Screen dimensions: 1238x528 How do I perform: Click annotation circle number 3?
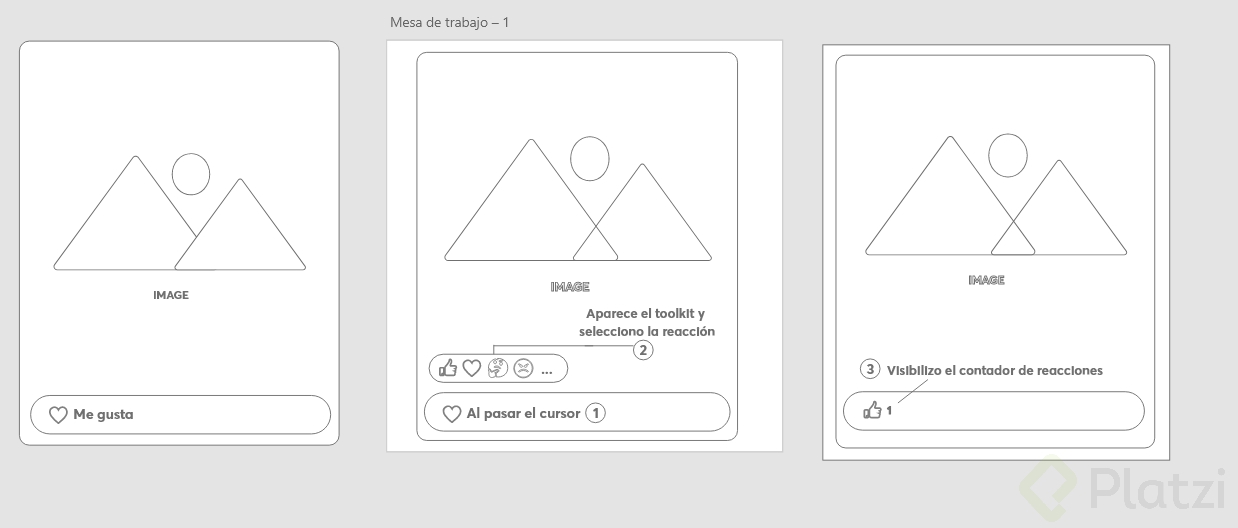870,369
